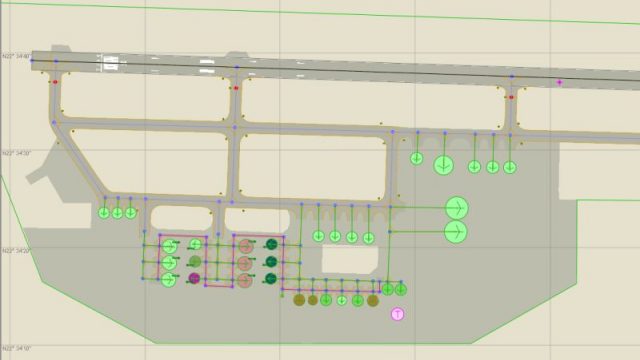Select the bottom dark-green parking spot
Viewport: 640px width, 360px height.
pos(271,279)
